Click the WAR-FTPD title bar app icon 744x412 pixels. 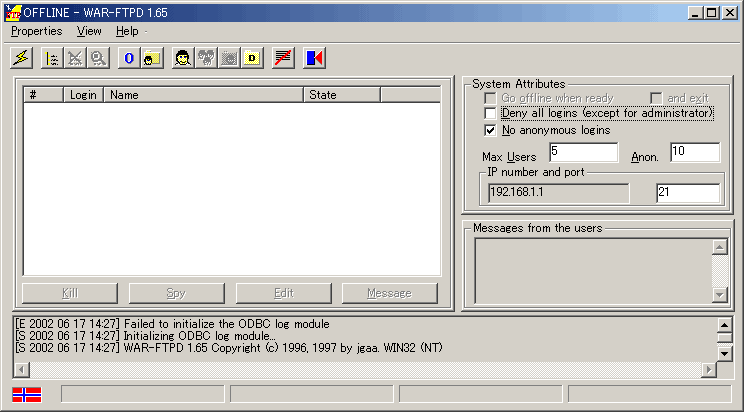click(13, 13)
